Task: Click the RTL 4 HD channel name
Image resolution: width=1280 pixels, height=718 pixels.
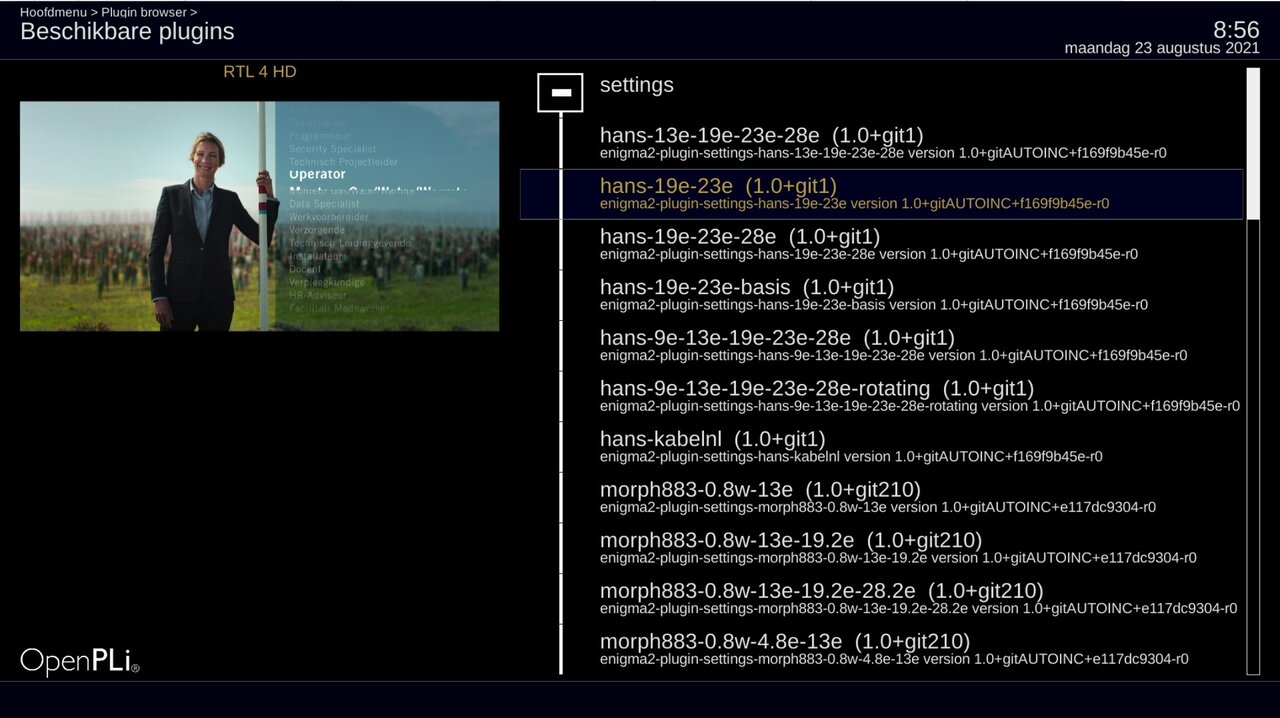Action: [259, 72]
